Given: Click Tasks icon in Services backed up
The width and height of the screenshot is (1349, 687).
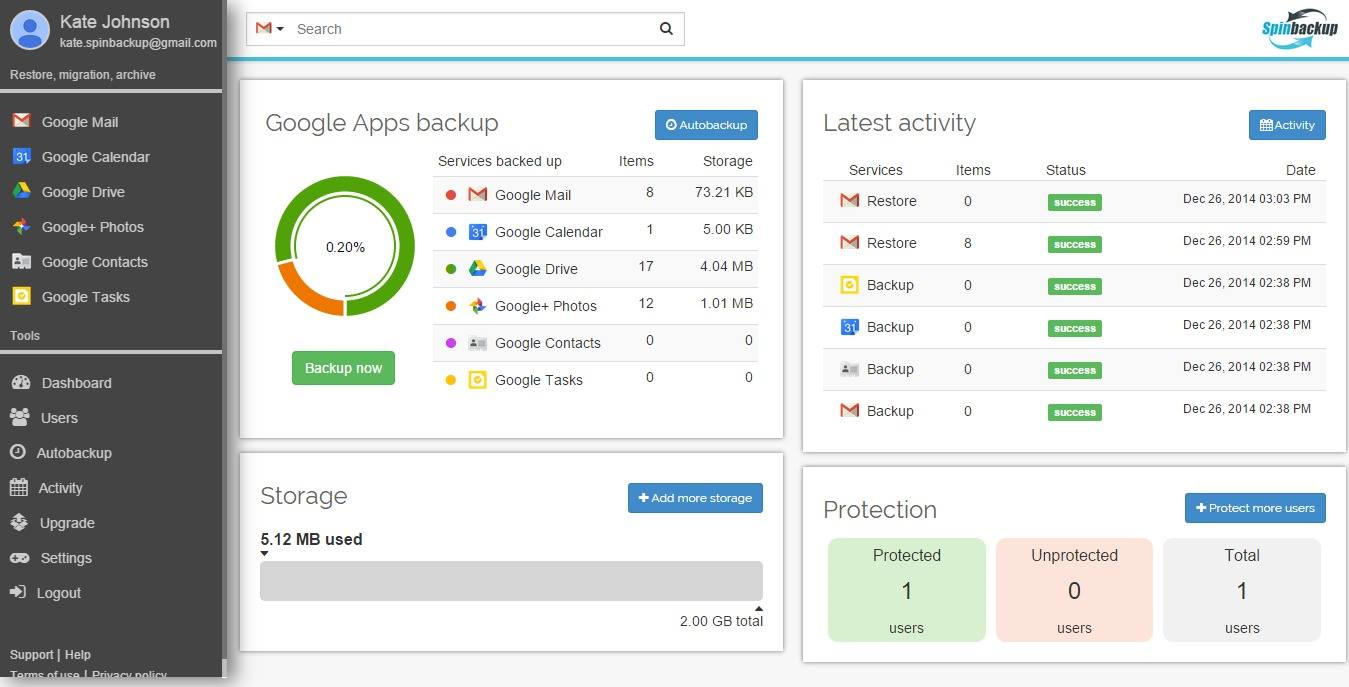Looking at the screenshot, I should (477, 380).
